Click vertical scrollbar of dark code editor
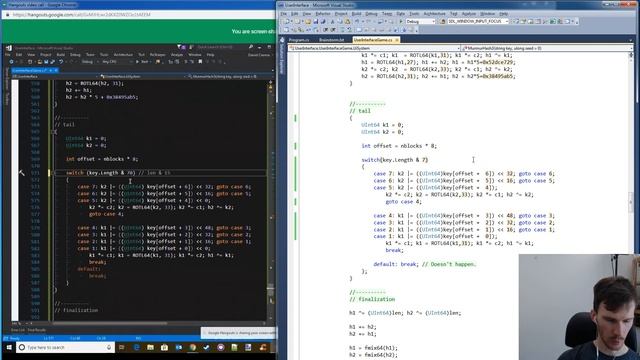 (x=271, y=200)
